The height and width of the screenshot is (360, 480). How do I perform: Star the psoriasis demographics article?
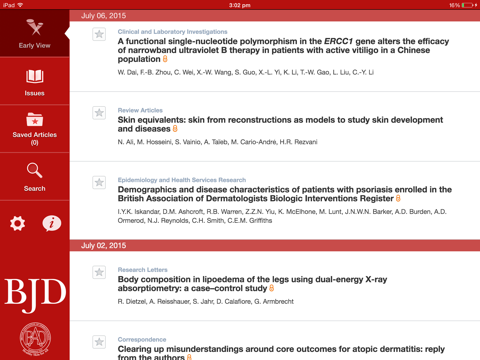[99, 182]
